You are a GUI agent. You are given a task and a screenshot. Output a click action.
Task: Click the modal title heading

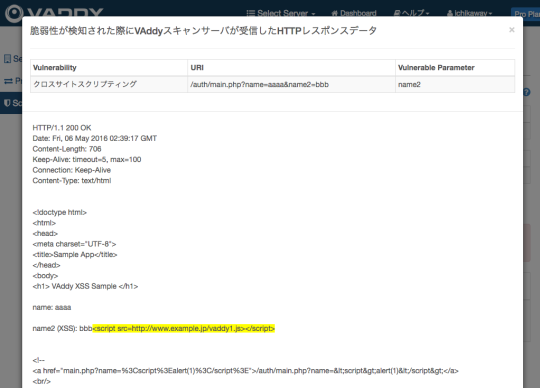[x=203, y=31]
